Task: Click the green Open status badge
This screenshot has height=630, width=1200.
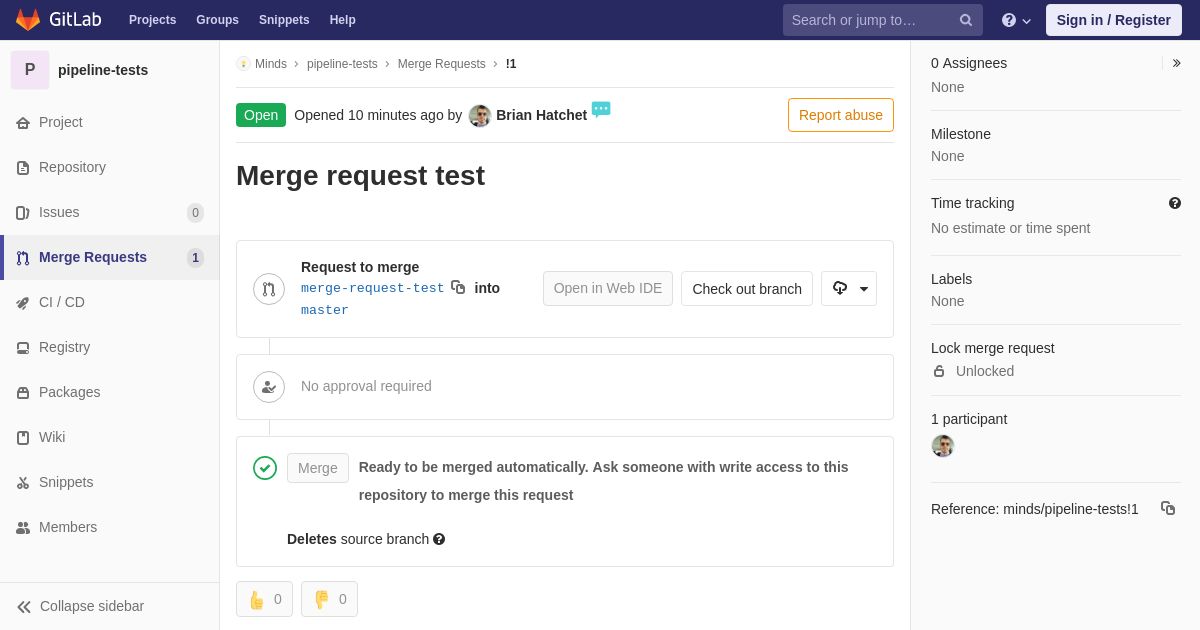Action: (261, 115)
